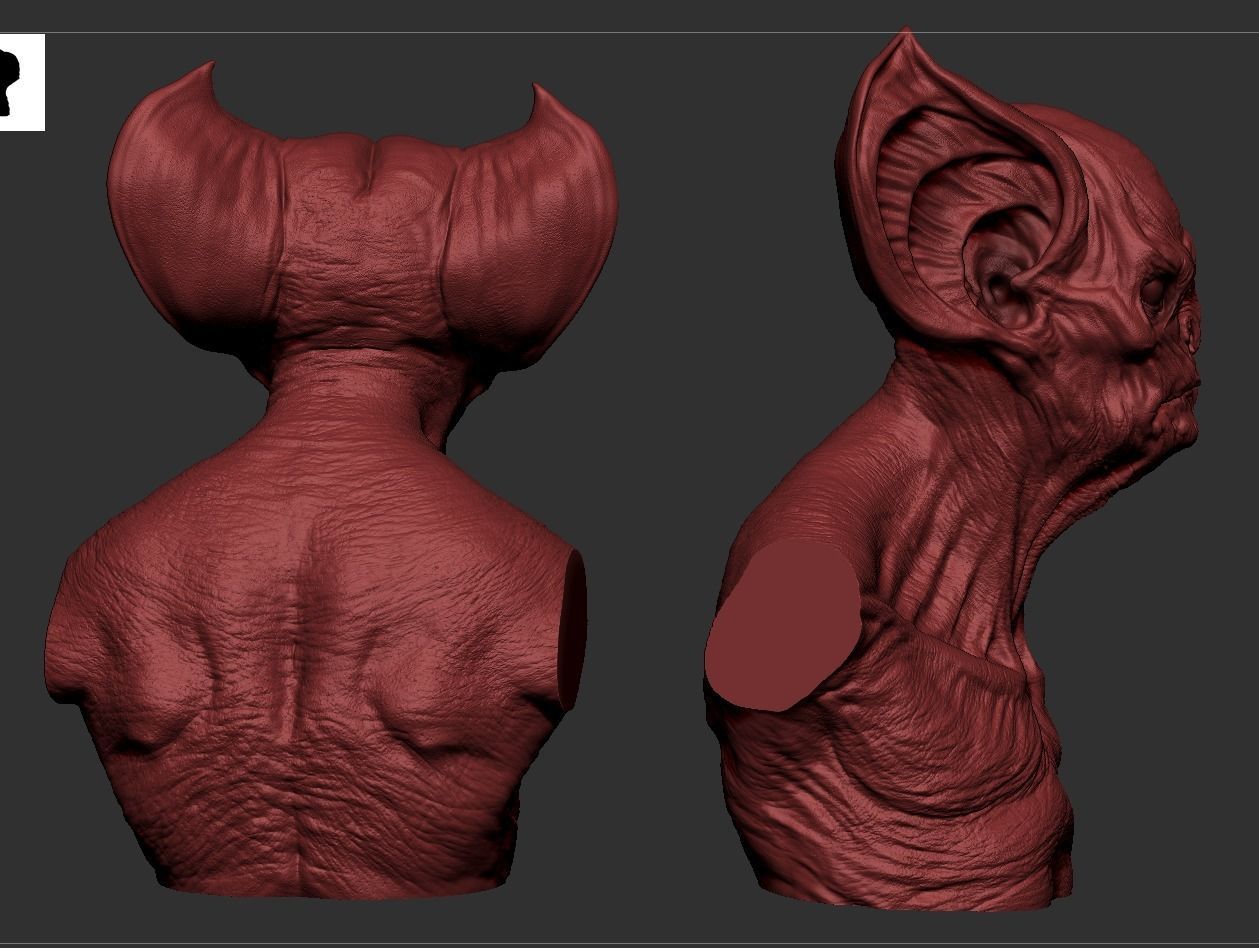Click the side-view creature bust model
Screen dimensions: 1259x948
pos(952,470)
